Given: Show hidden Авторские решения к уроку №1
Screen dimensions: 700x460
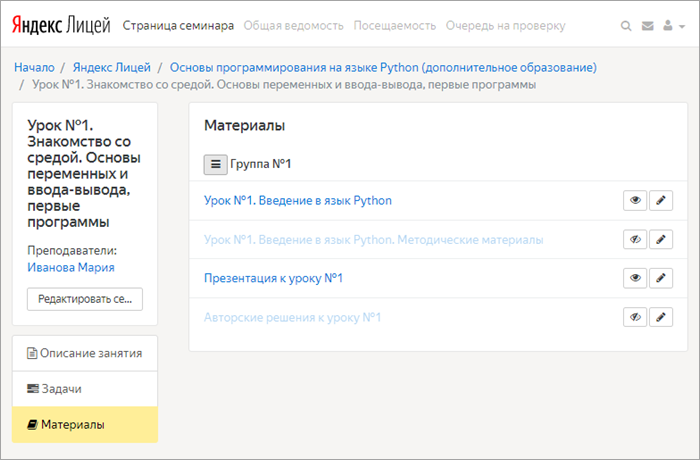Looking at the screenshot, I should pyautogui.click(x=635, y=317).
